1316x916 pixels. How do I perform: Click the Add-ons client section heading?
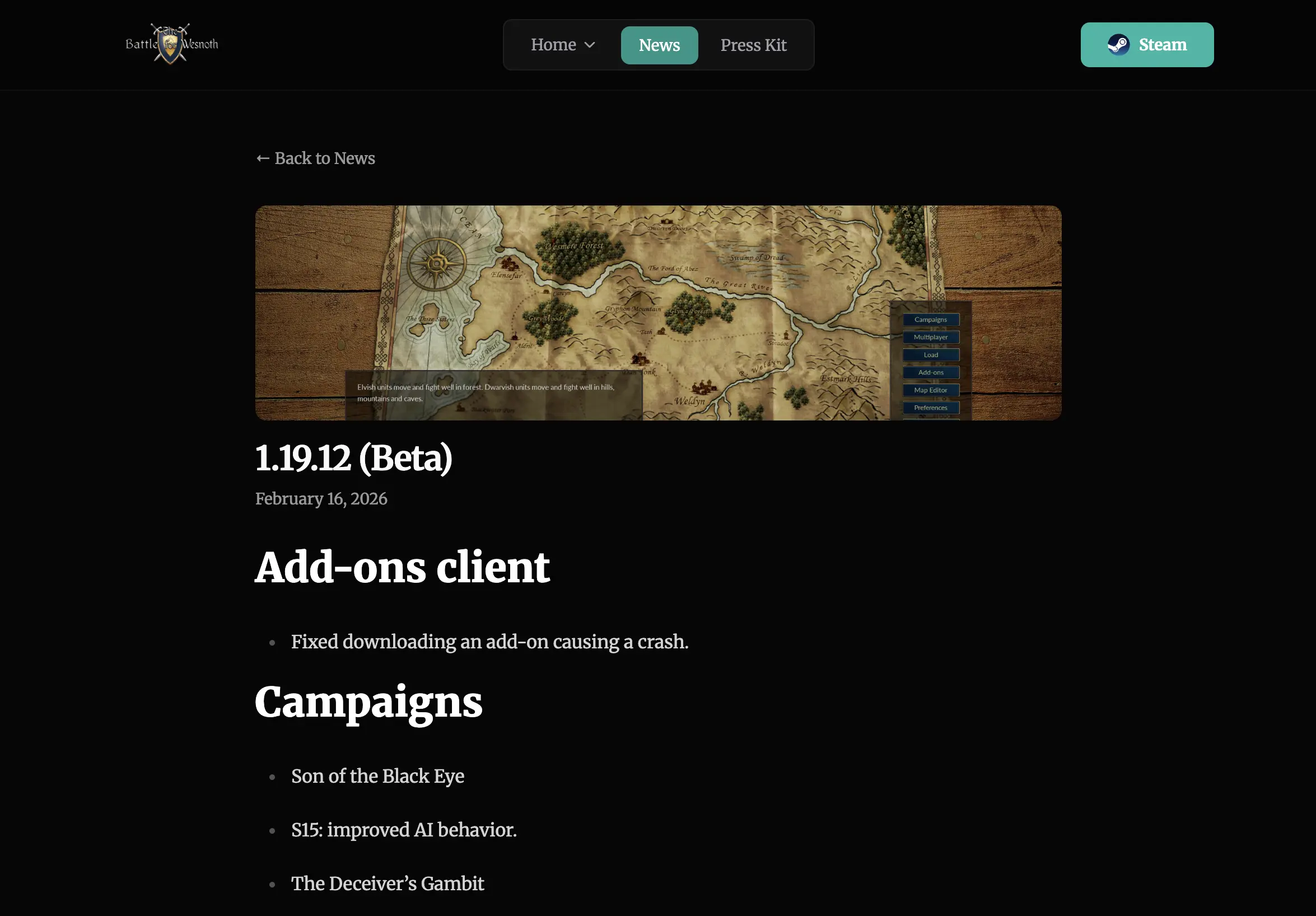(x=402, y=567)
